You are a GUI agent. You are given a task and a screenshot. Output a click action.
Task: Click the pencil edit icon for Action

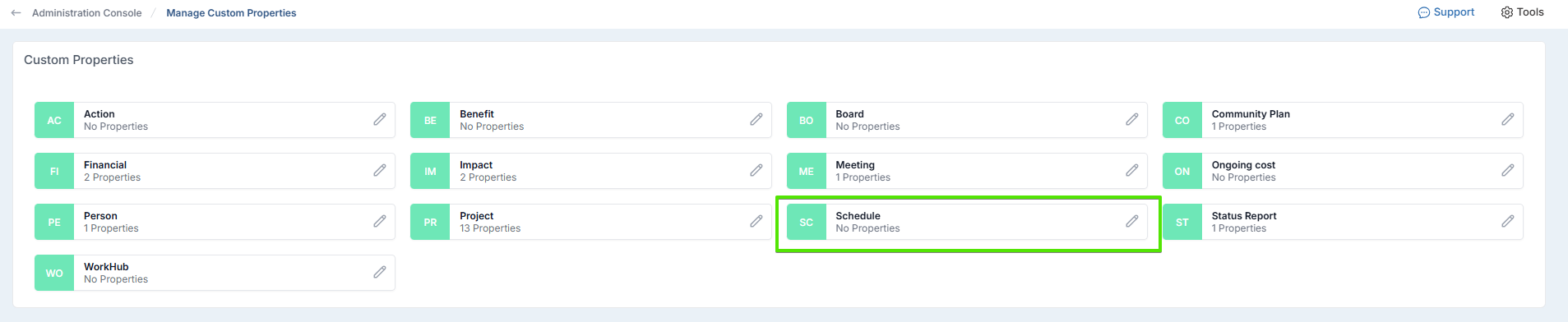click(x=380, y=120)
